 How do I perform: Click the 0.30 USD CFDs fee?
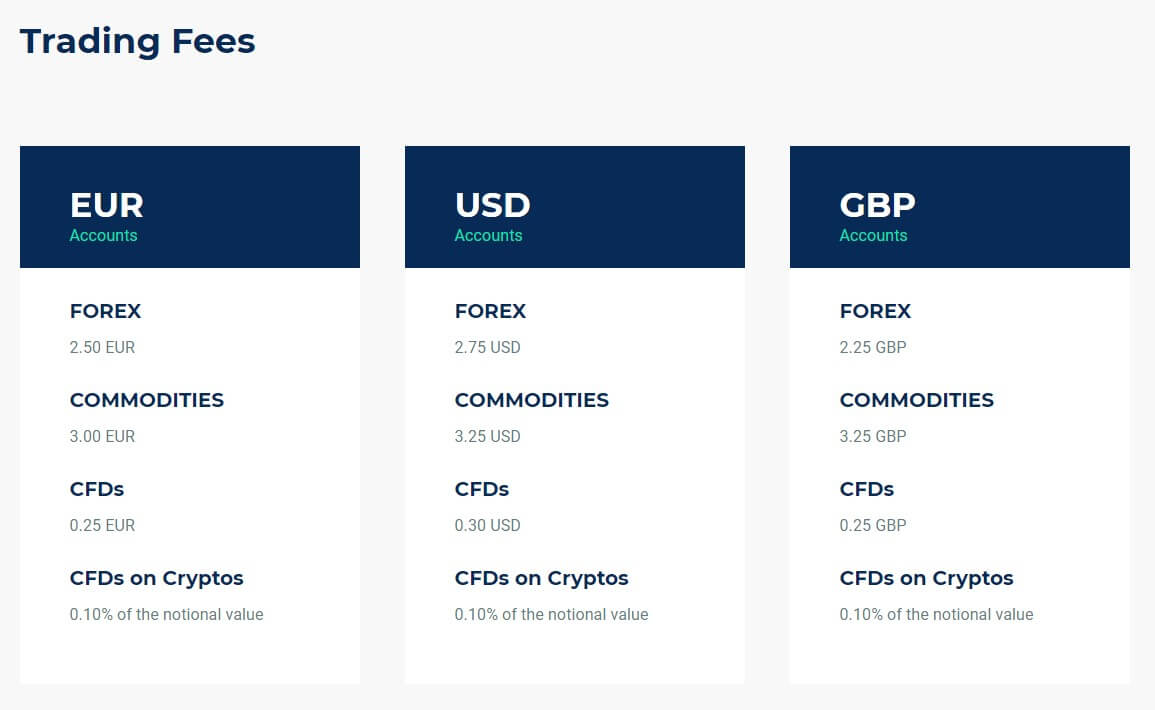pyautogui.click(x=488, y=525)
